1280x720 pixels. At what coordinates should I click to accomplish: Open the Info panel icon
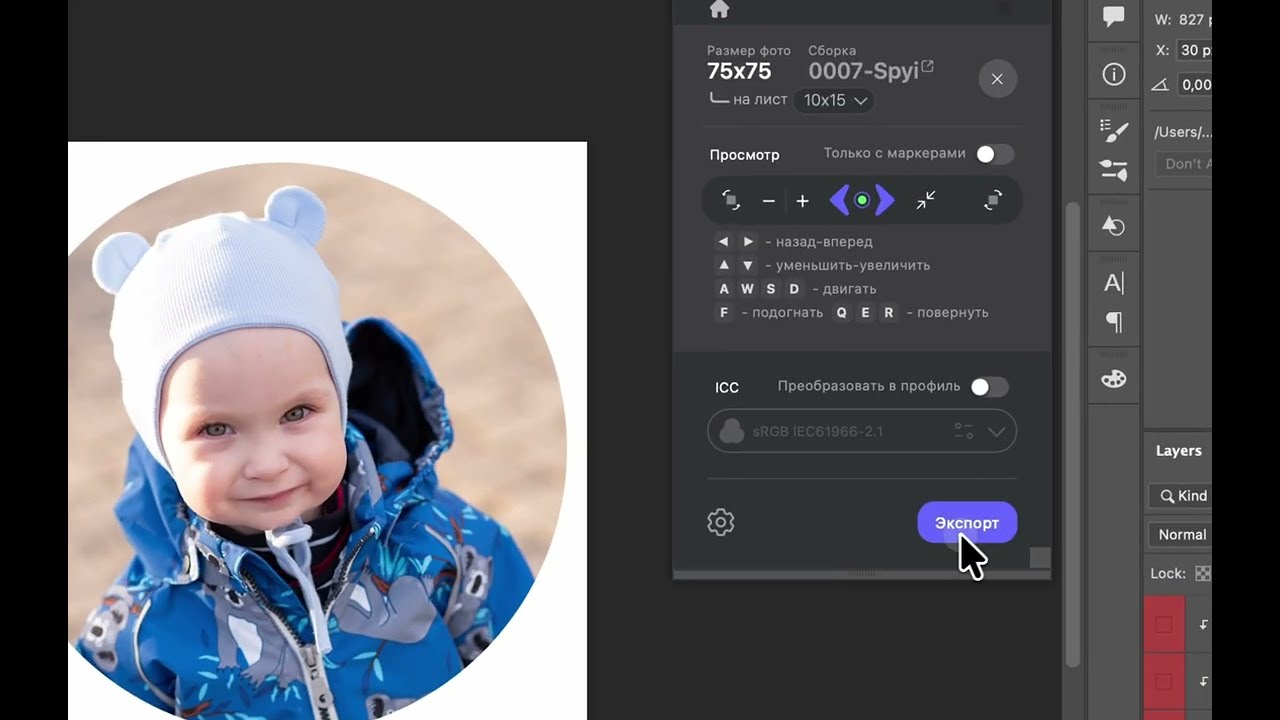point(1113,75)
